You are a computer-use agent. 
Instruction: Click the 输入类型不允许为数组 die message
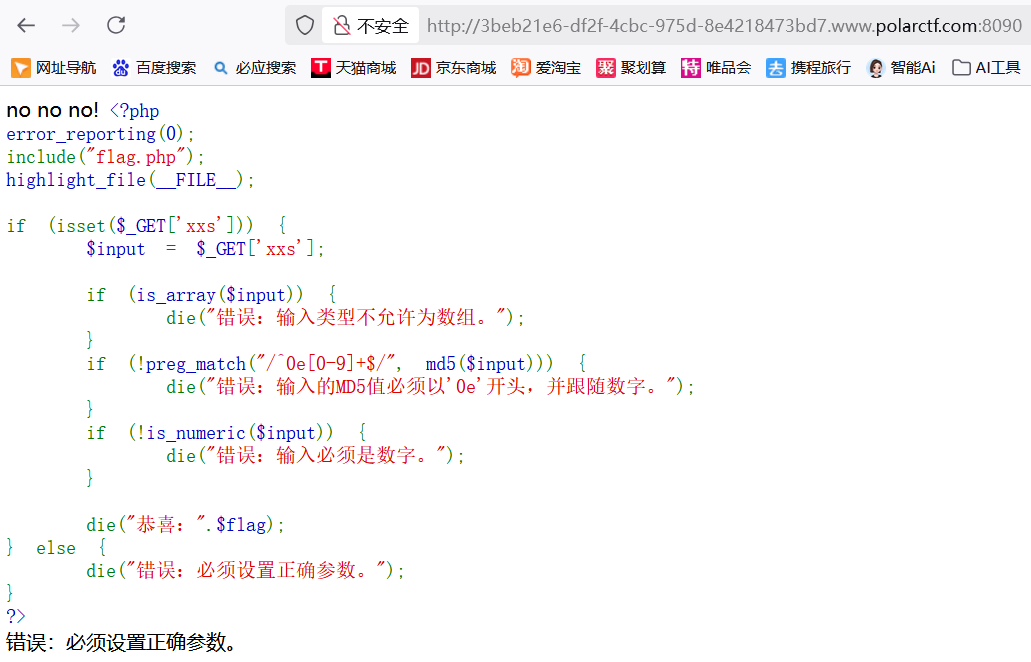346,318
